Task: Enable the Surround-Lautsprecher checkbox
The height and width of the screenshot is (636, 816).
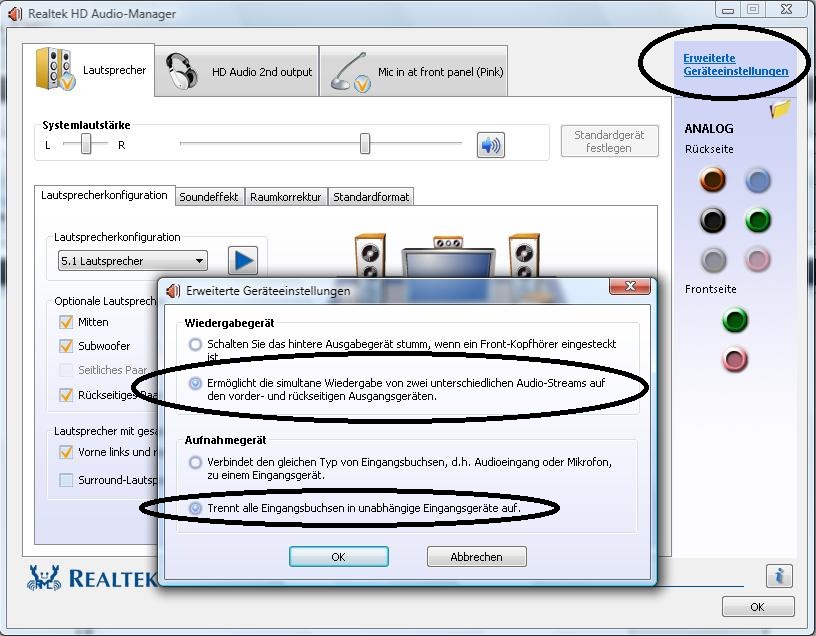Action: click(x=66, y=480)
